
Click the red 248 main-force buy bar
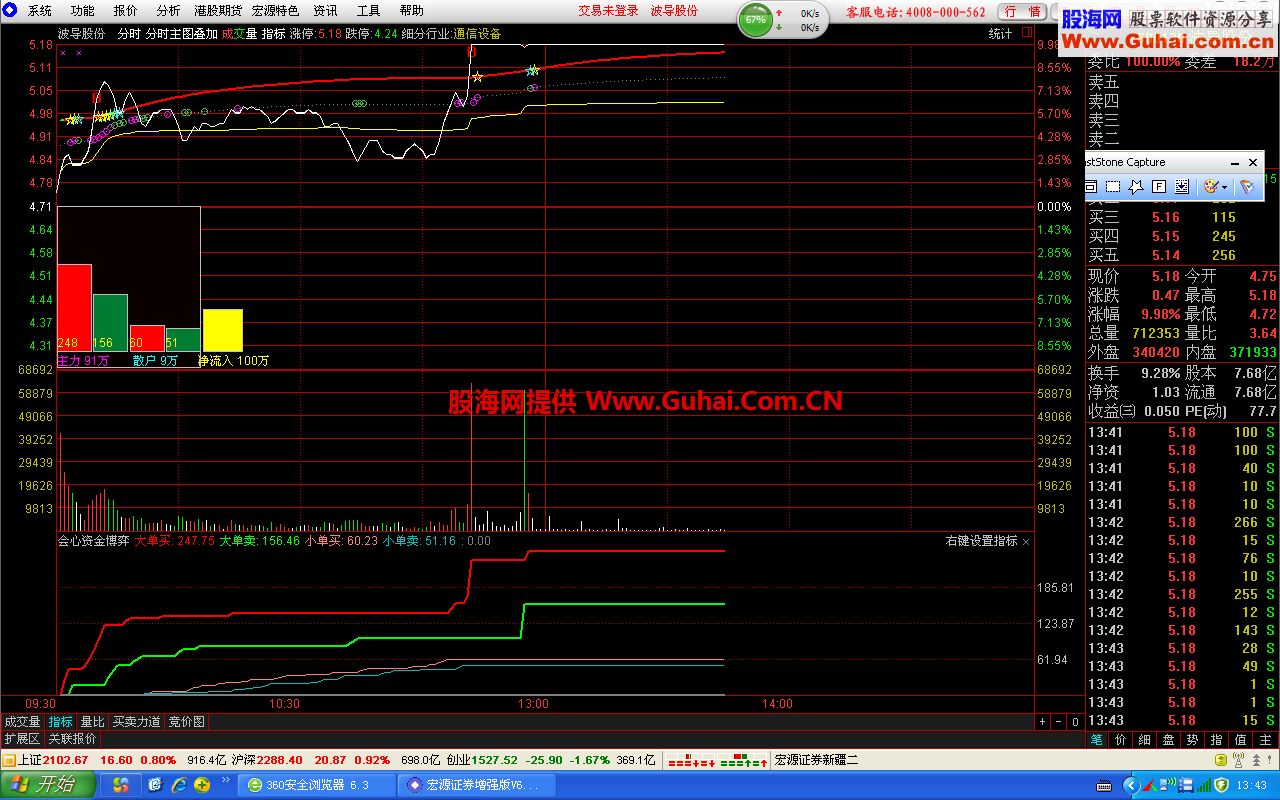pos(74,308)
